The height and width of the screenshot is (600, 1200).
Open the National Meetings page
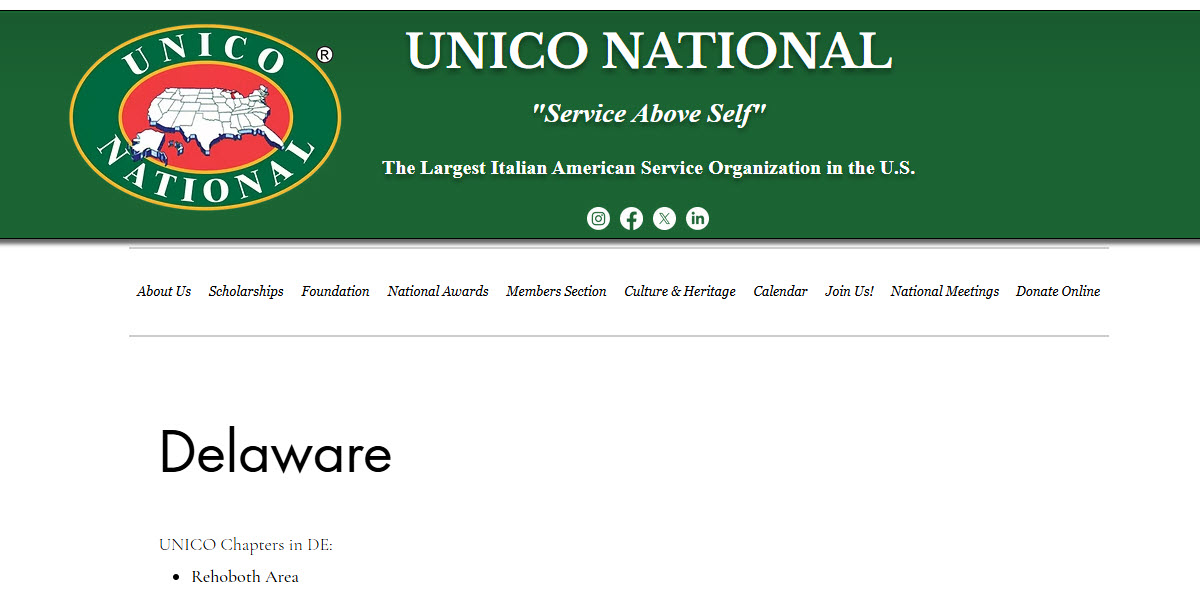coord(945,291)
